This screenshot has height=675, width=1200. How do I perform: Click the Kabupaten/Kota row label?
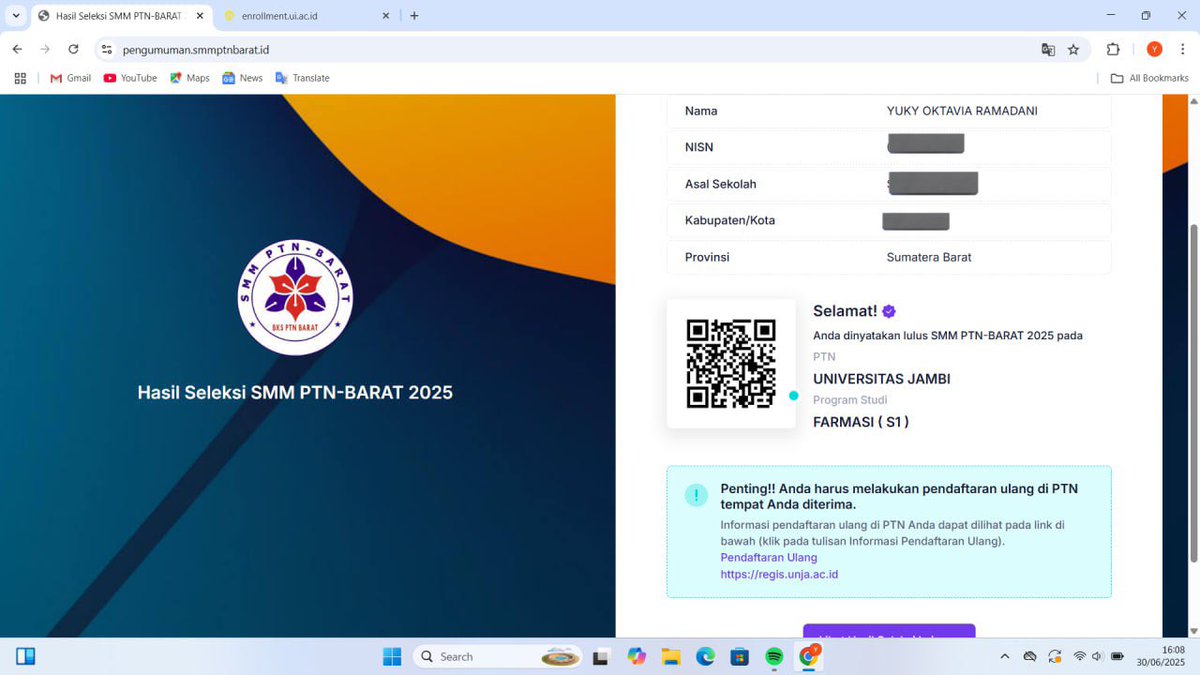pyautogui.click(x=730, y=220)
